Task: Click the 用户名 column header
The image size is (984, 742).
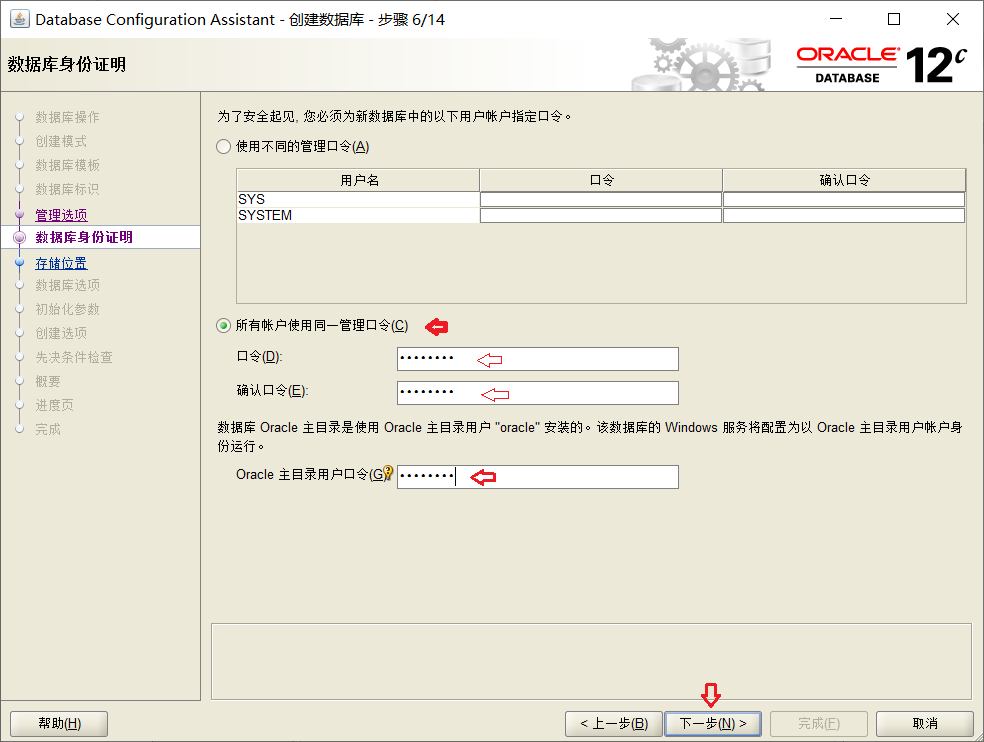Action: (358, 180)
